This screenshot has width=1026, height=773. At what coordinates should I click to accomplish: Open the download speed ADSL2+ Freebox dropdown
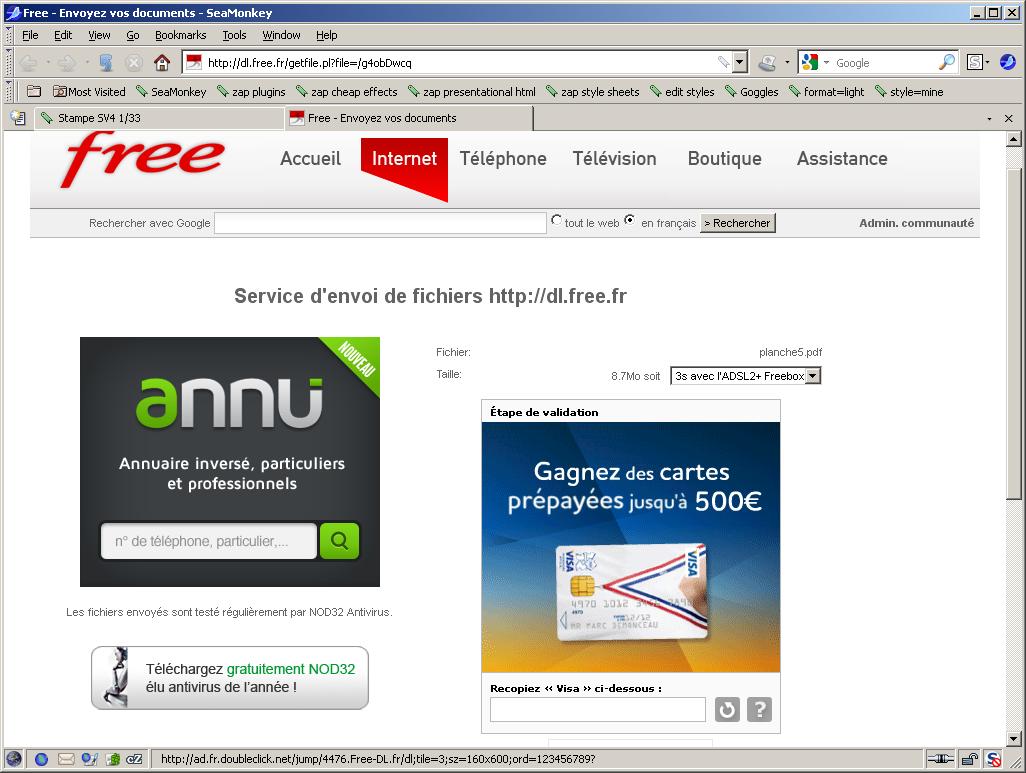[745, 376]
